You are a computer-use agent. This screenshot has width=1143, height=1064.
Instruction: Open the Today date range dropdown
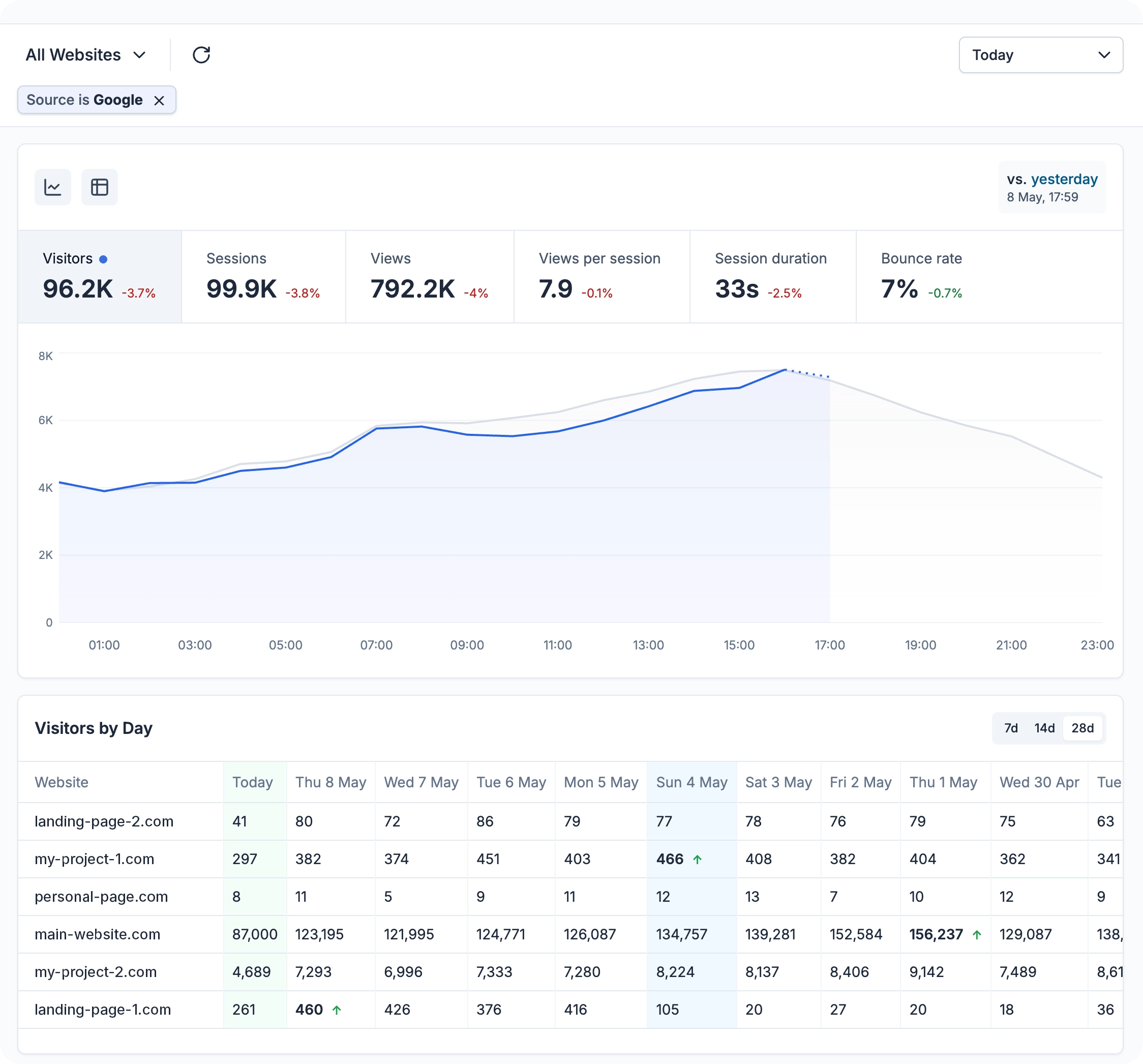click(x=1040, y=55)
